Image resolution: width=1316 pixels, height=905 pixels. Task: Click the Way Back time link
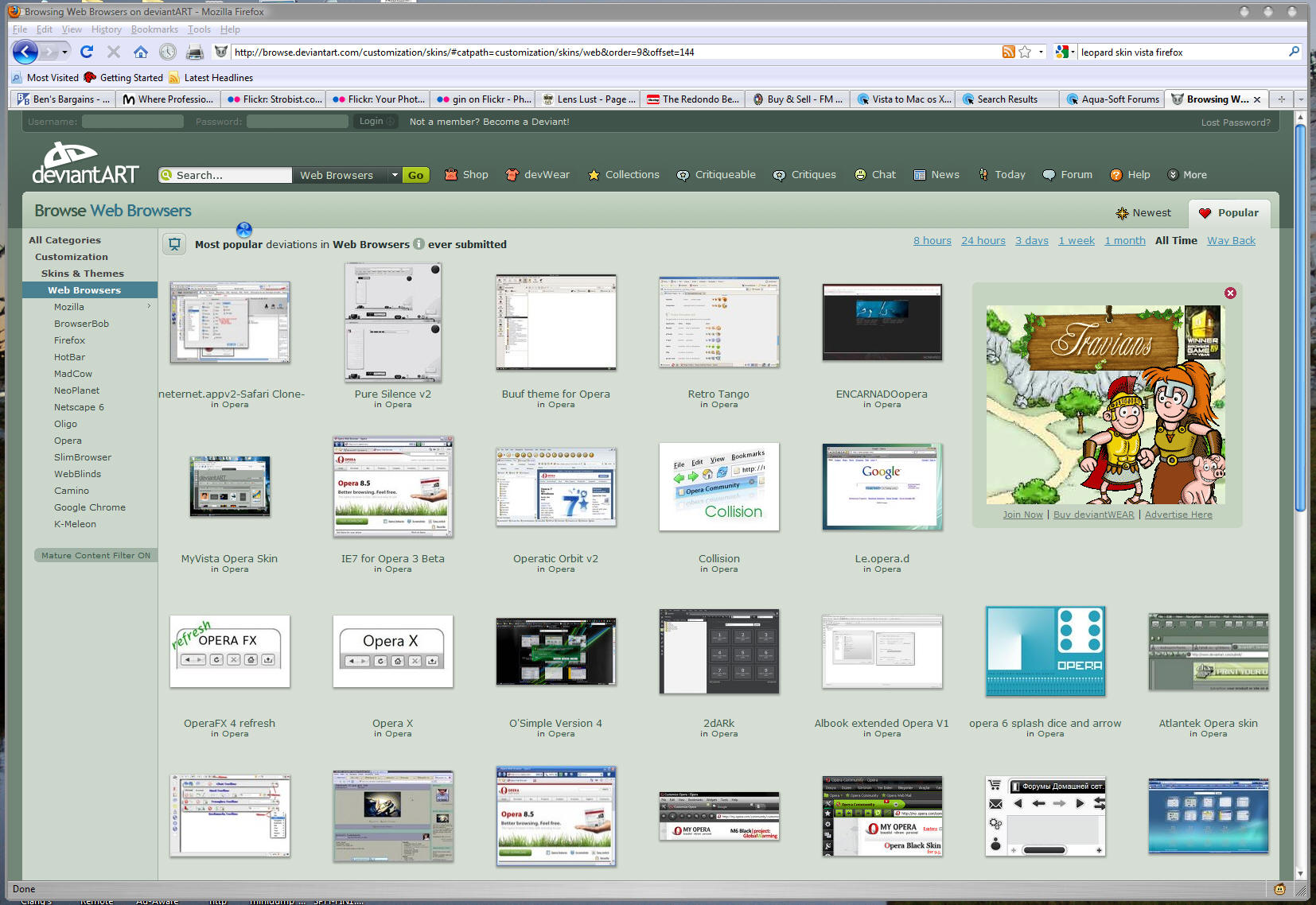pyautogui.click(x=1231, y=241)
